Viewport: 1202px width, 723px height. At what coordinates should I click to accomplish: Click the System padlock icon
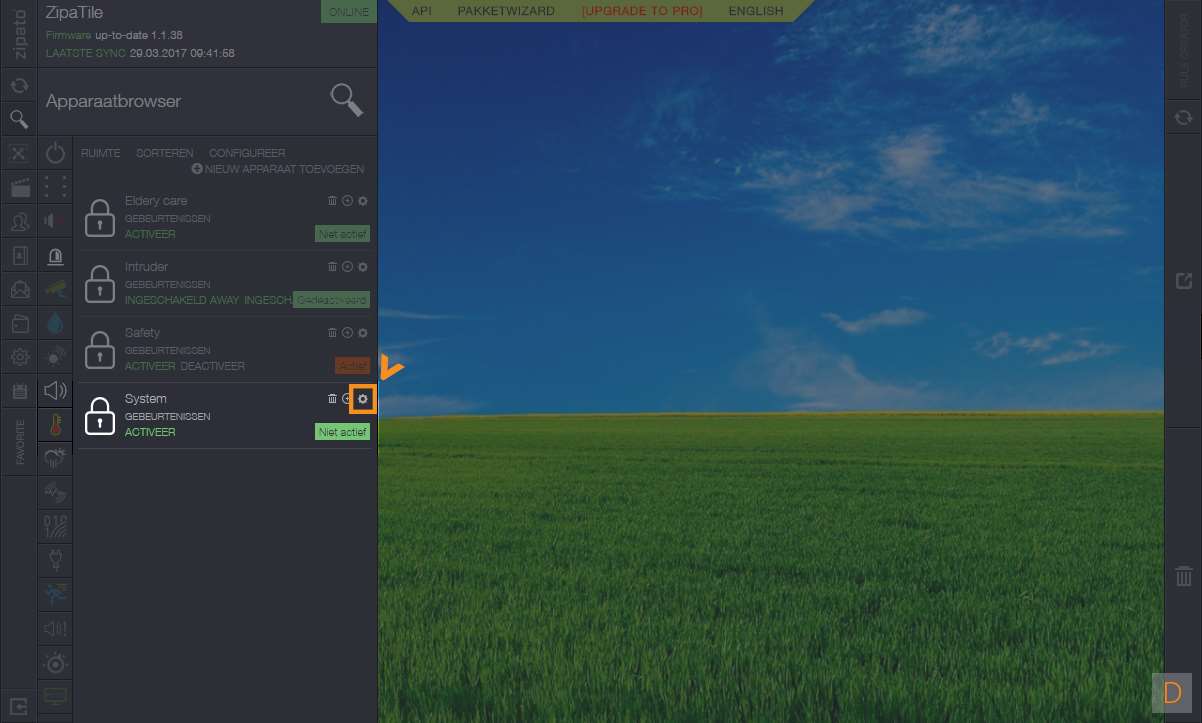coord(99,416)
